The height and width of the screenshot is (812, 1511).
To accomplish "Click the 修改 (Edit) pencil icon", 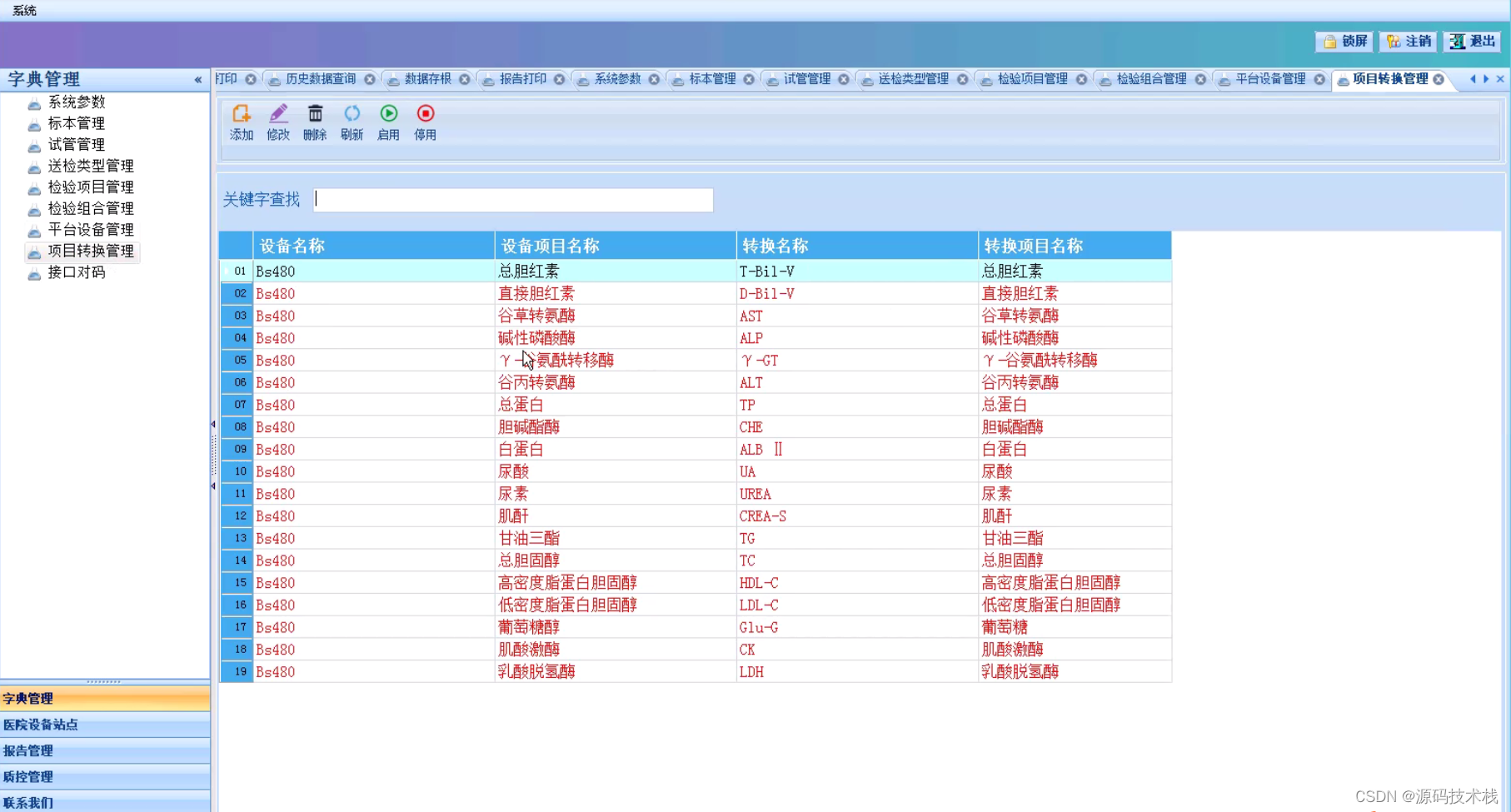I will (278, 122).
